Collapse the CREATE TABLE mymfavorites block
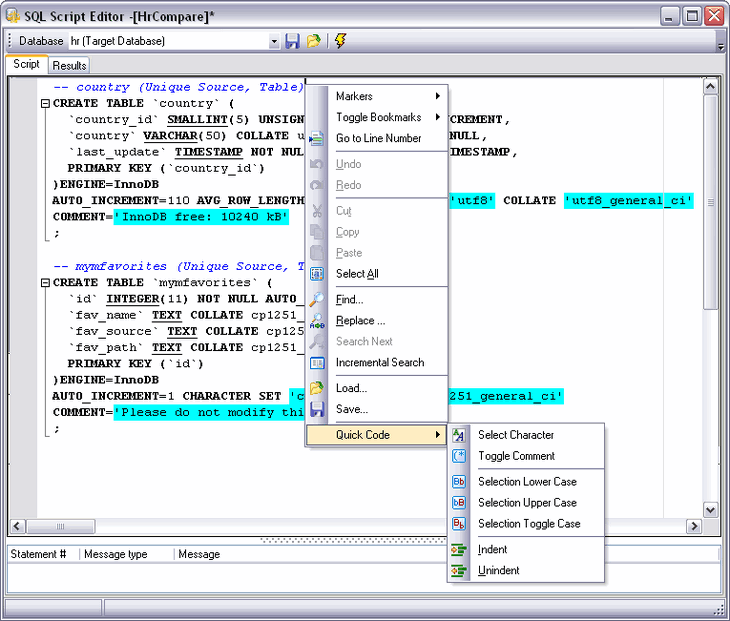730x621 pixels. (x=45, y=283)
